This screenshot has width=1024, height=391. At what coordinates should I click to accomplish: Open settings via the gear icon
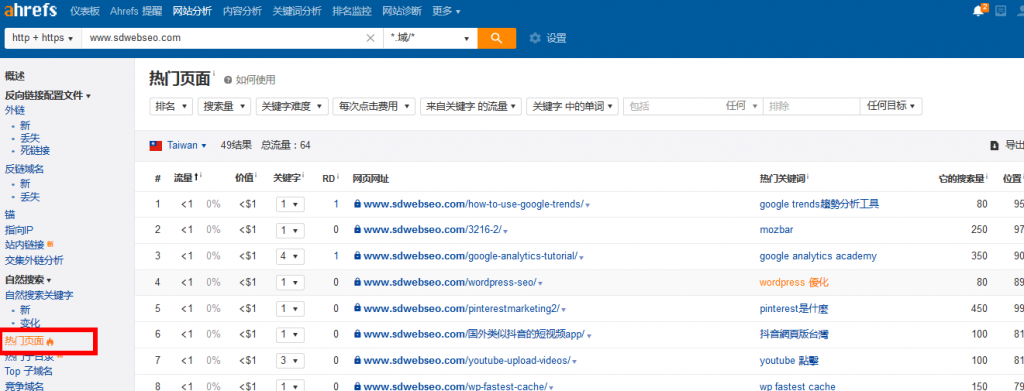(535, 39)
